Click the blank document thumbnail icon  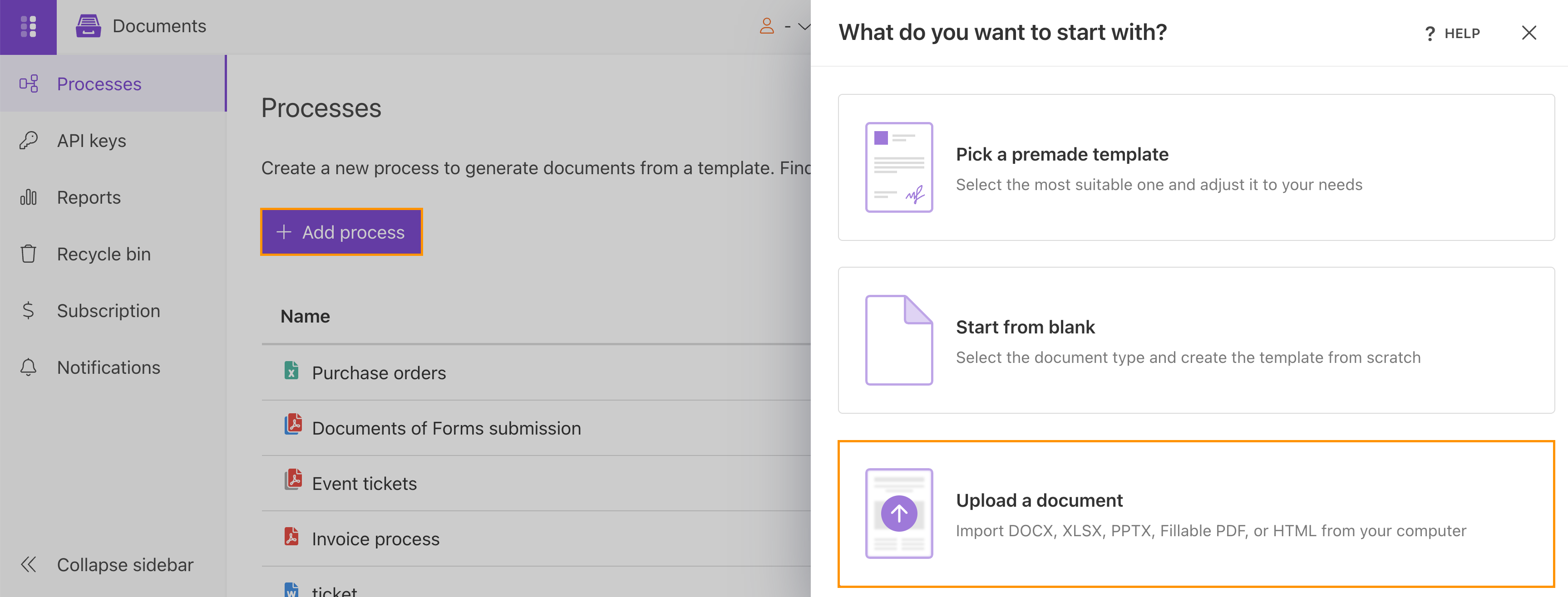[899, 340]
